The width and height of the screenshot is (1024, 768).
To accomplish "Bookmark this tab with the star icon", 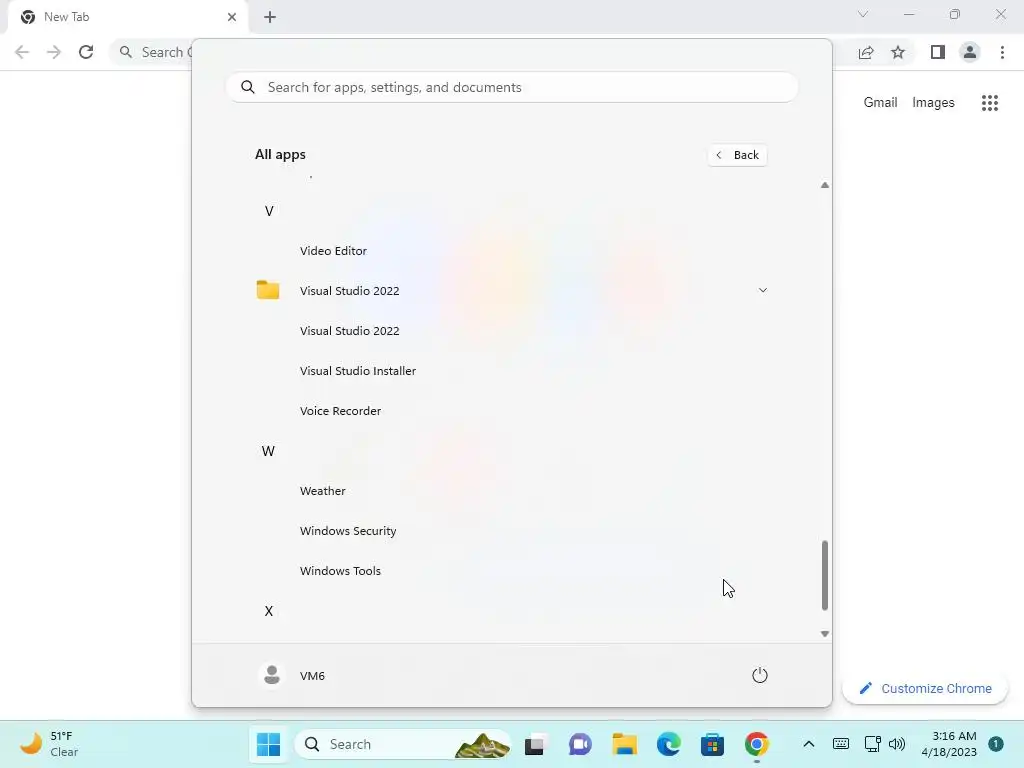I will tap(898, 52).
